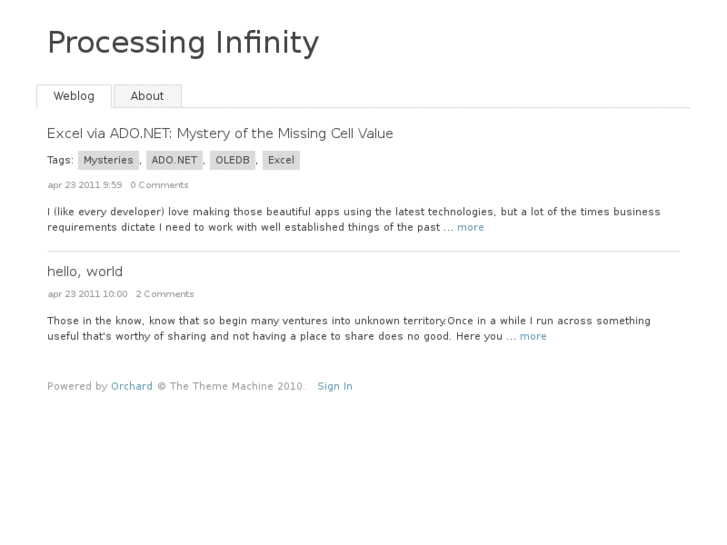Filter posts by the OLEDB tag
The height and width of the screenshot is (545, 727).
tap(232, 160)
